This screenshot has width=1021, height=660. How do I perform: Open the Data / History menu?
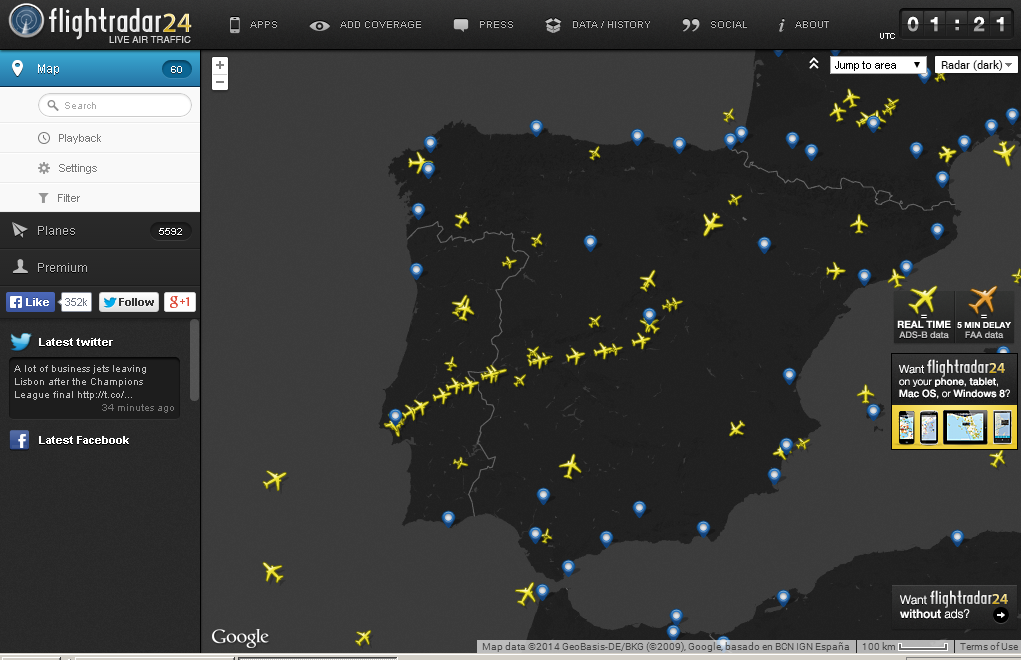[598, 25]
